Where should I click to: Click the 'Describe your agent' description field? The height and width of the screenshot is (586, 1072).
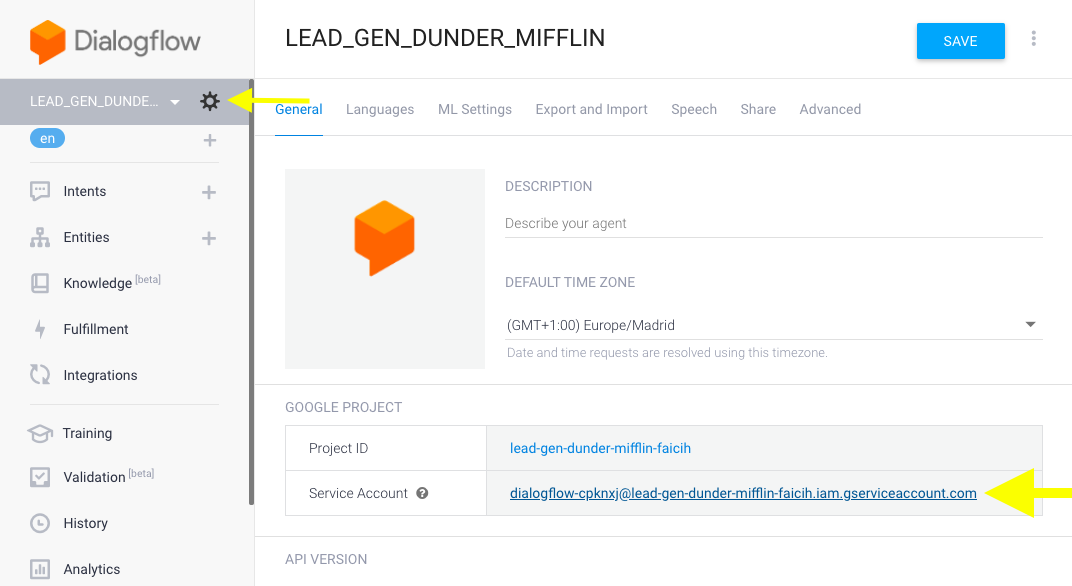coord(774,224)
